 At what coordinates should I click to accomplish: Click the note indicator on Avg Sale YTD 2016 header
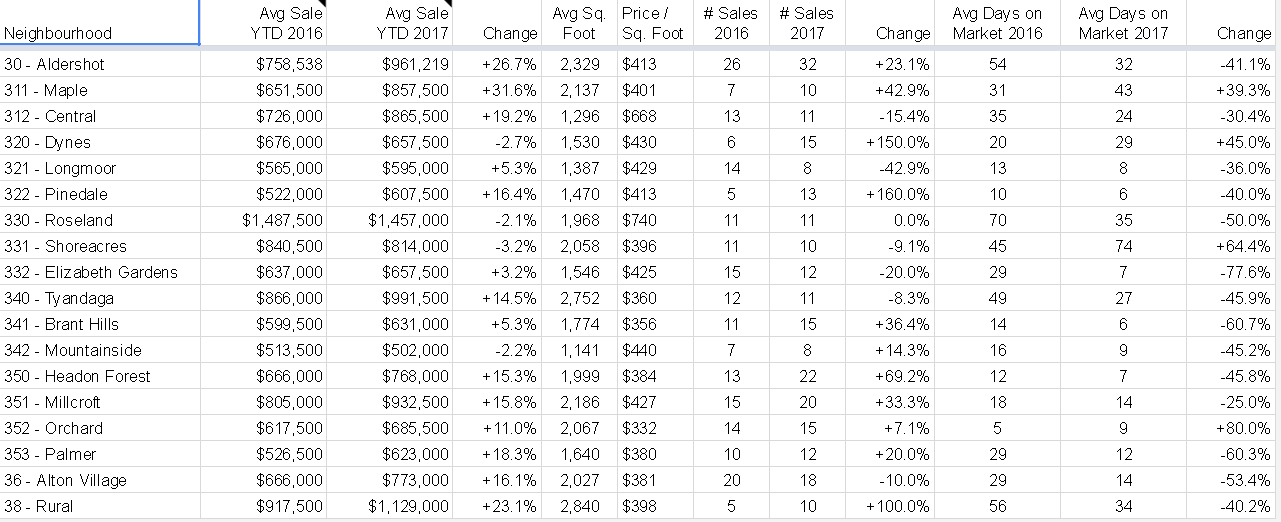(322, 4)
